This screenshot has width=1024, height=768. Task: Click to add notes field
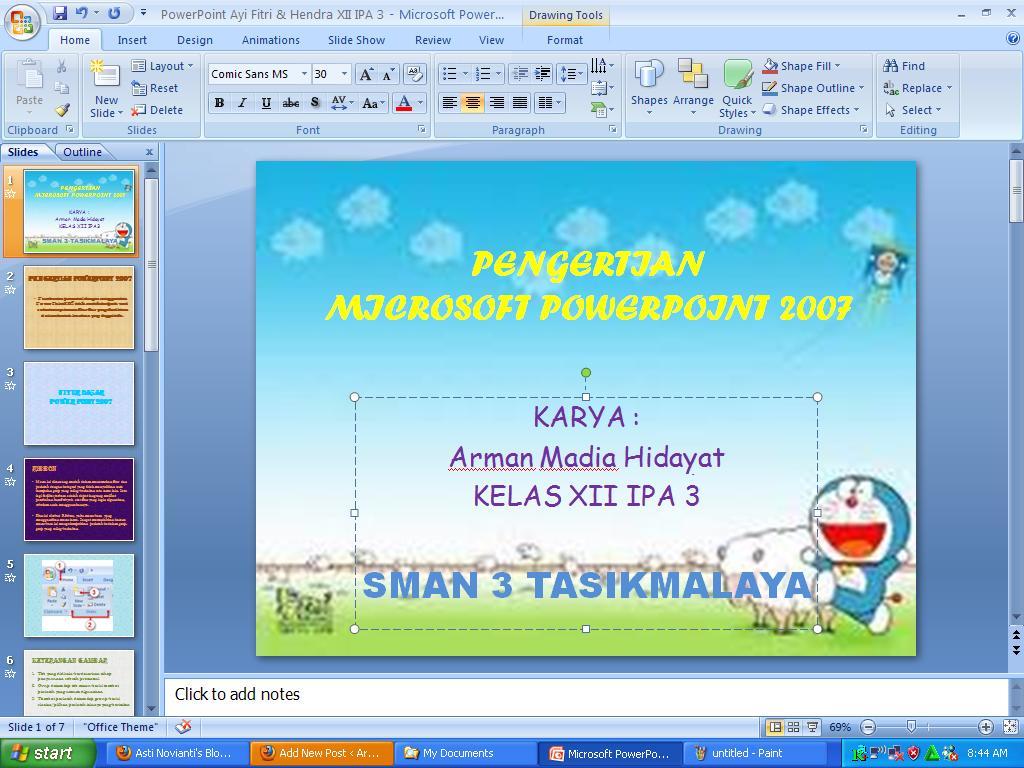[x=586, y=696]
